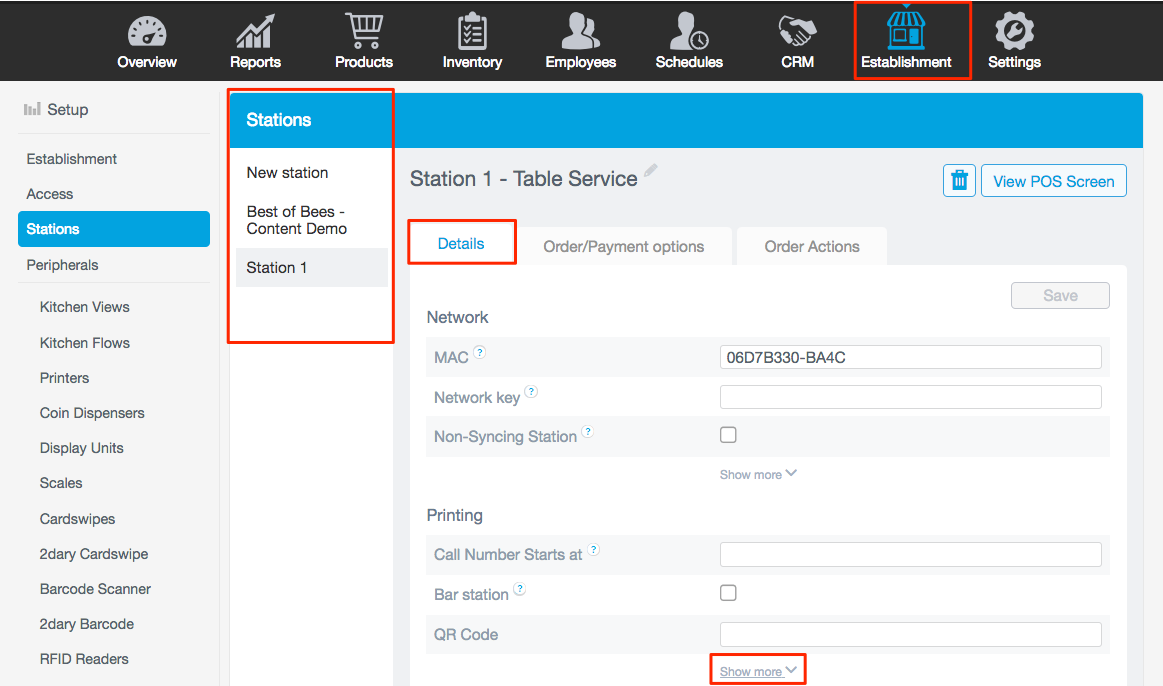Click the View POS Screen button
The height and width of the screenshot is (686, 1163).
[x=1053, y=181]
